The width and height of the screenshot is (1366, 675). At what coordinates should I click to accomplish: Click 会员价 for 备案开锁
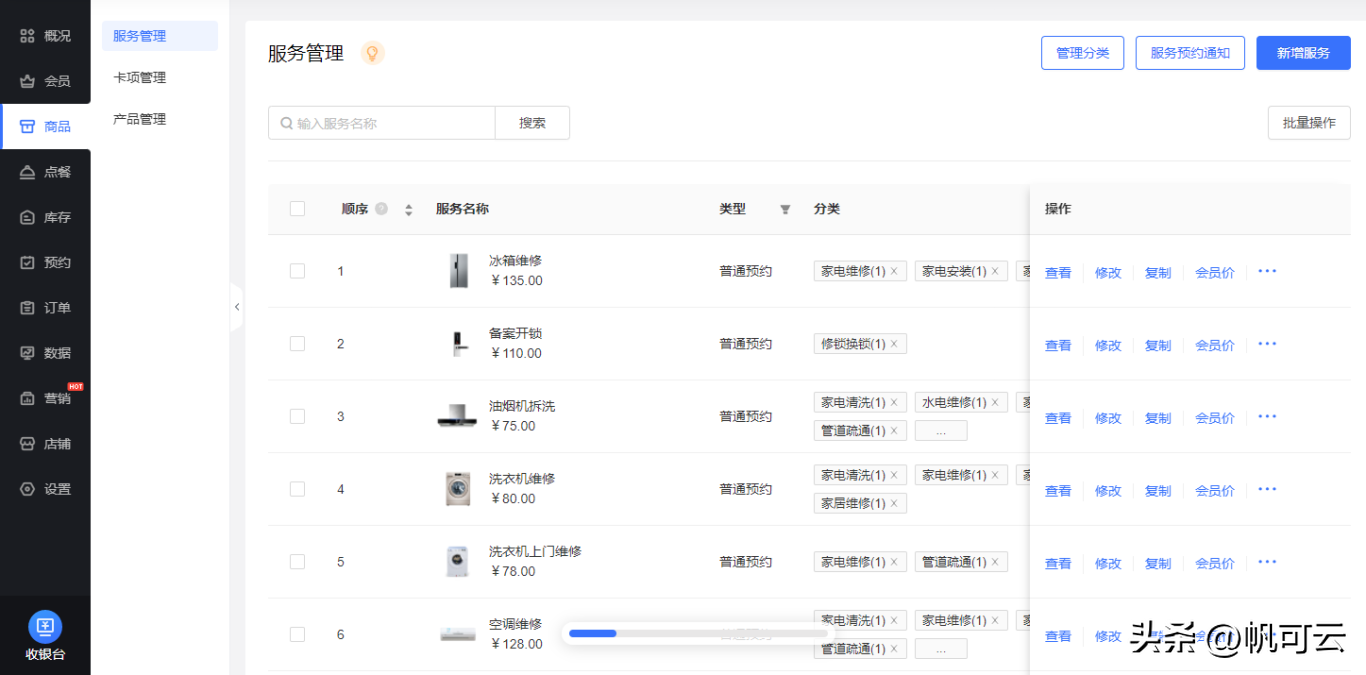tap(1215, 346)
